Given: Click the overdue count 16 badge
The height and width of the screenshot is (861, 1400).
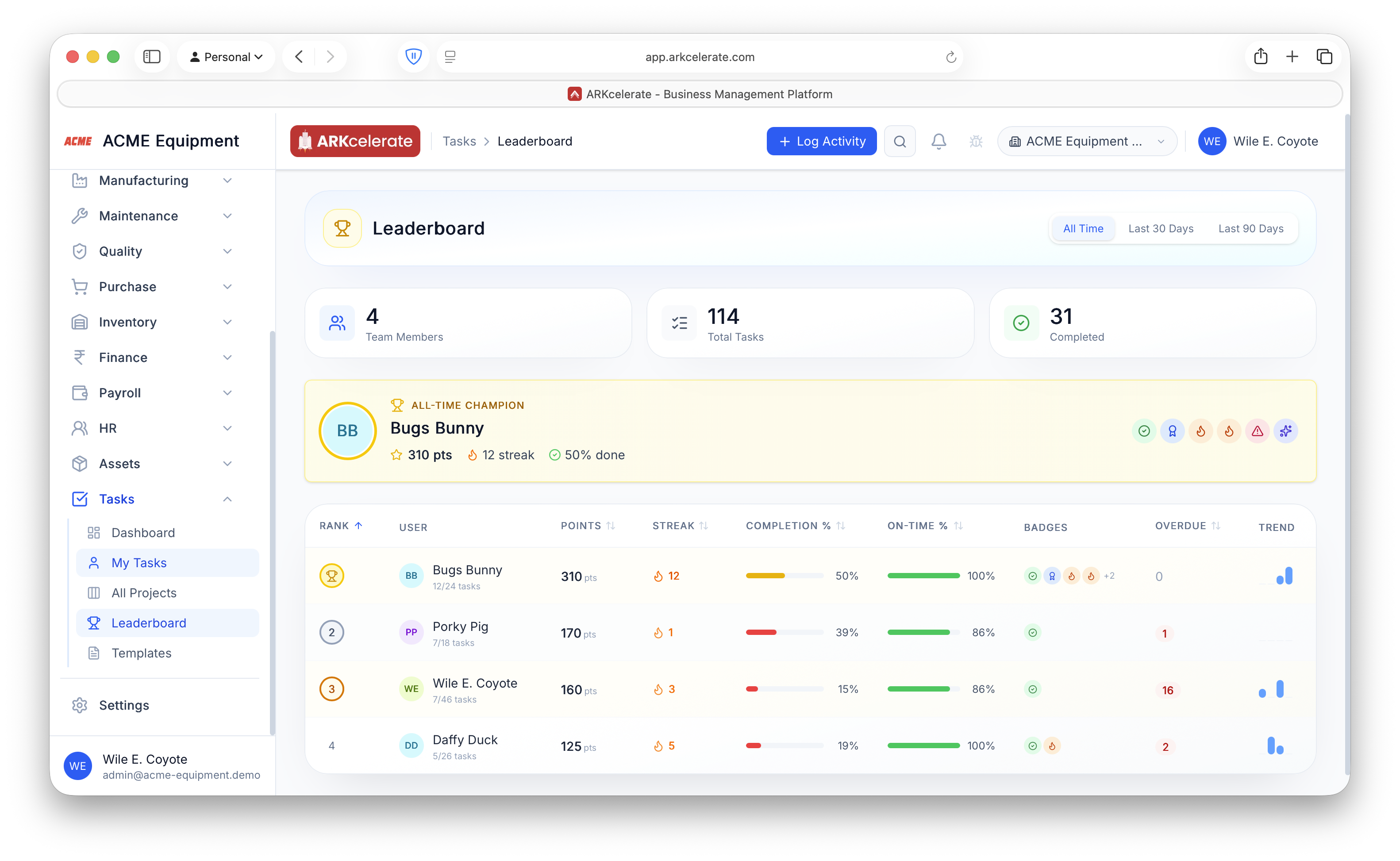Looking at the screenshot, I should click(1167, 690).
